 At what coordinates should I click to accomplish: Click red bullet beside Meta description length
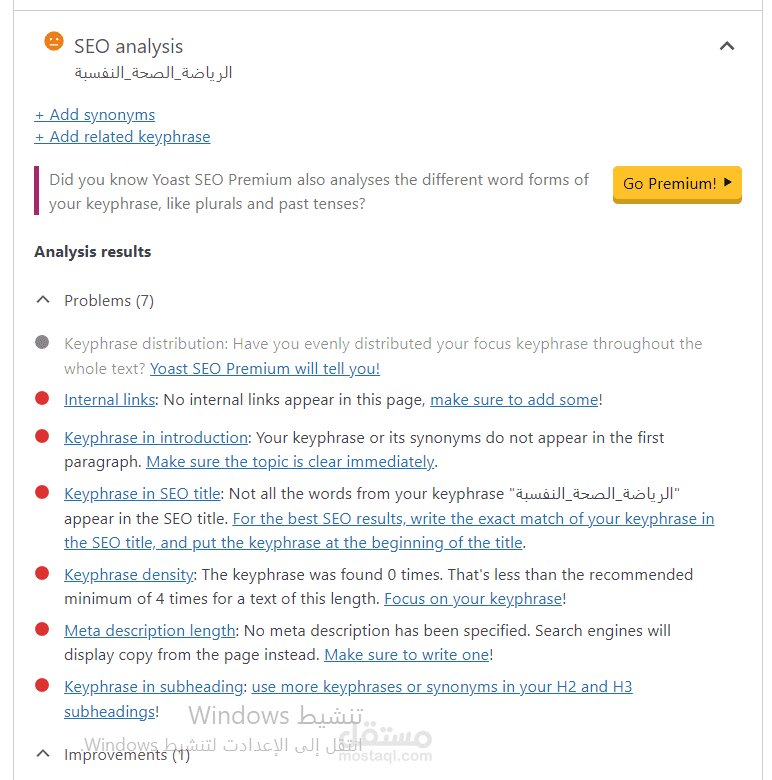tap(42, 629)
